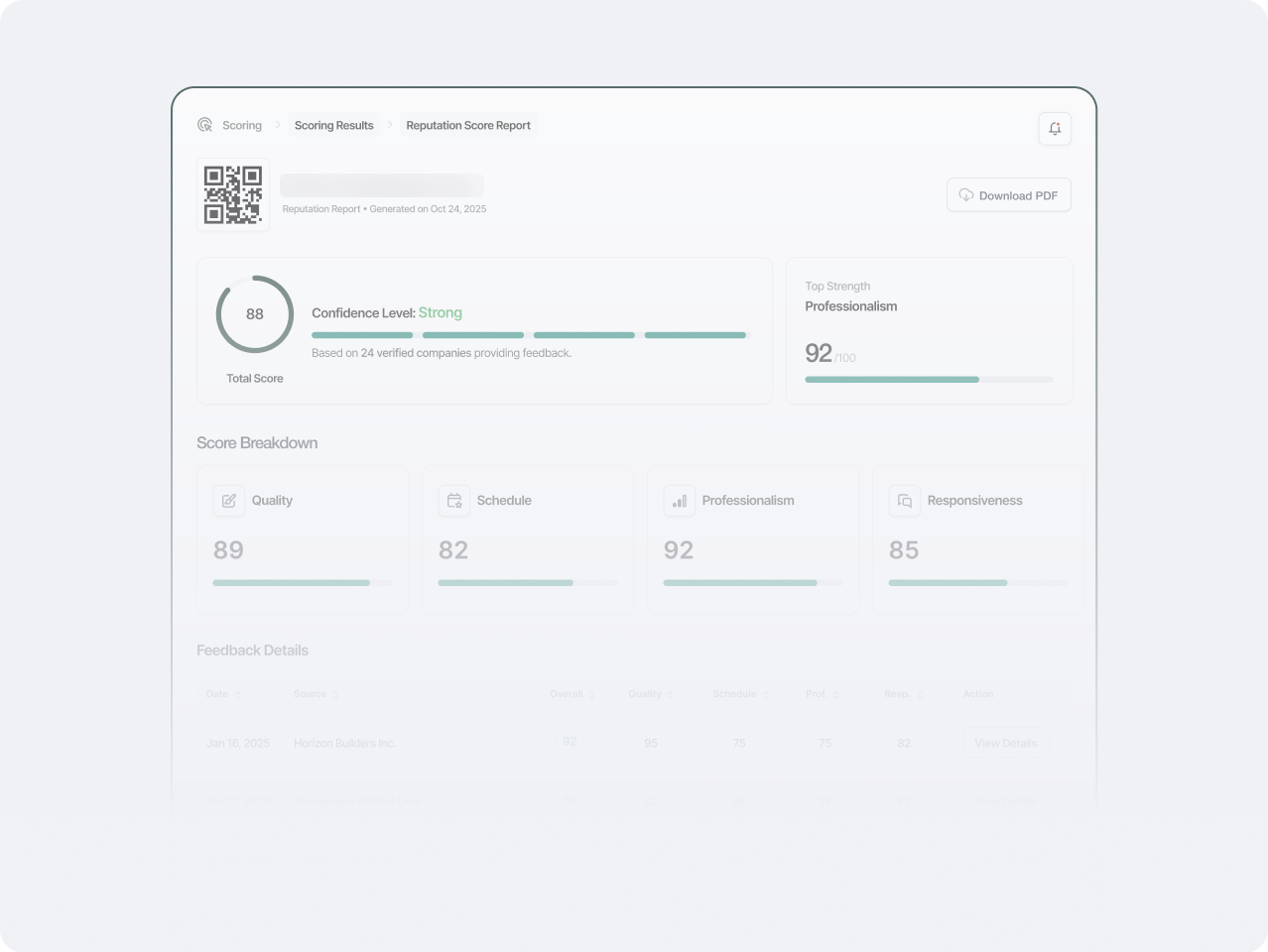Sort feedback by Schedule column header

[739, 694]
